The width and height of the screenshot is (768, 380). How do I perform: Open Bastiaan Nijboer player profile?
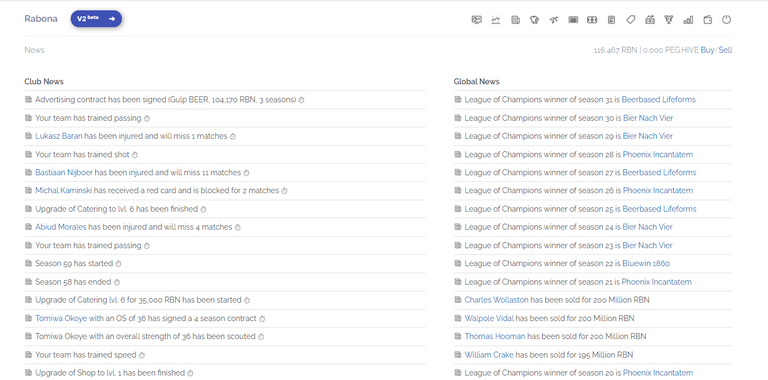pos(64,172)
